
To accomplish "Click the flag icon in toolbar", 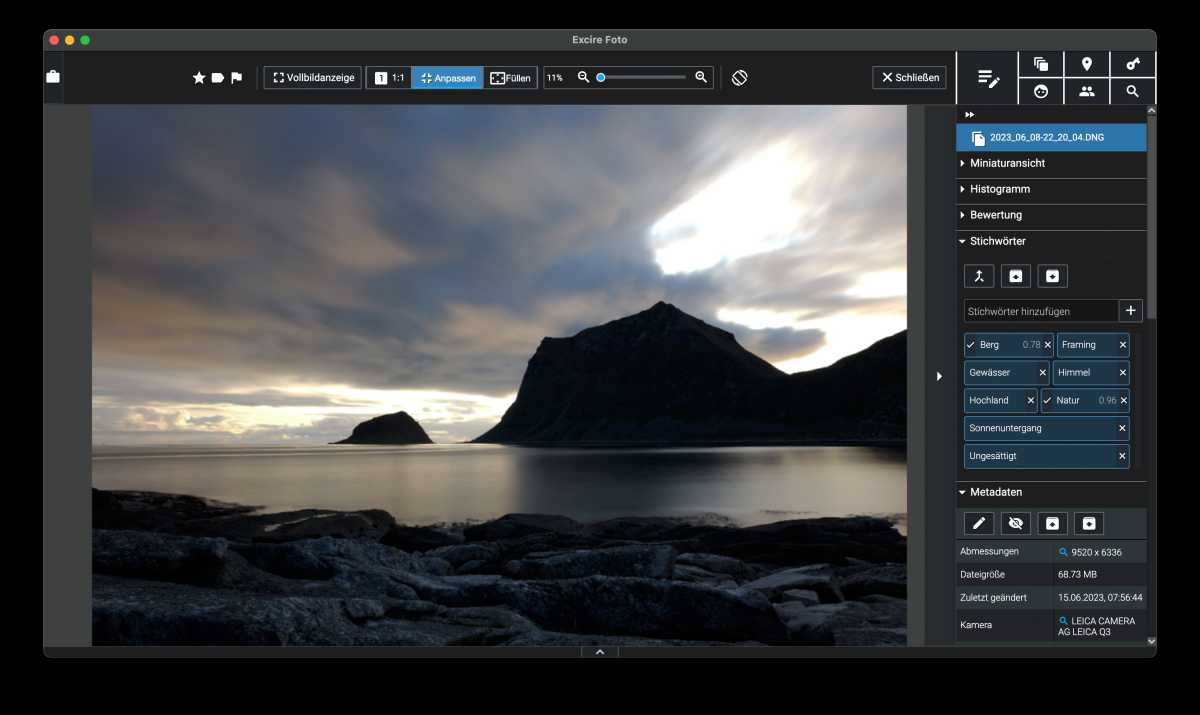I will point(237,78).
